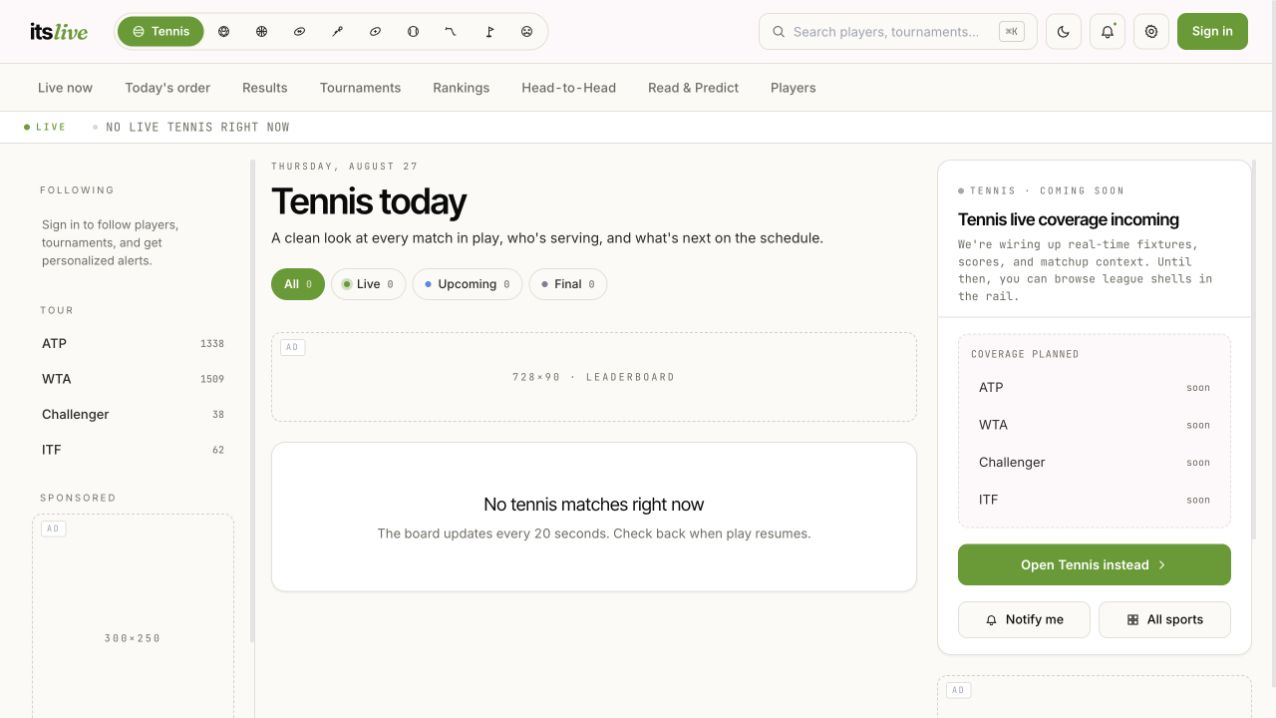
Task: Switch to the baseball icon
Action: 413,31
